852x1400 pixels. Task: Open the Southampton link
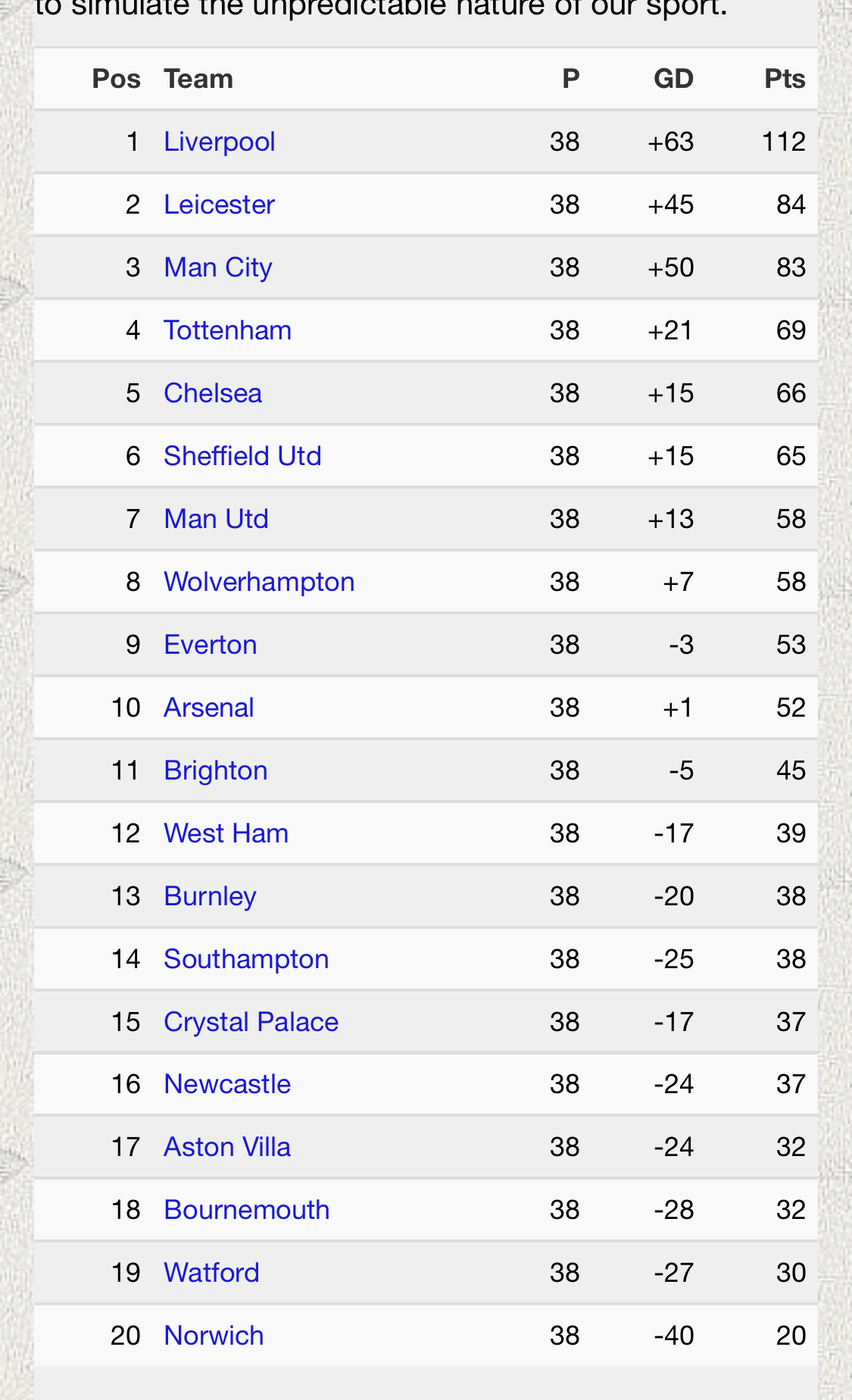[246, 959]
